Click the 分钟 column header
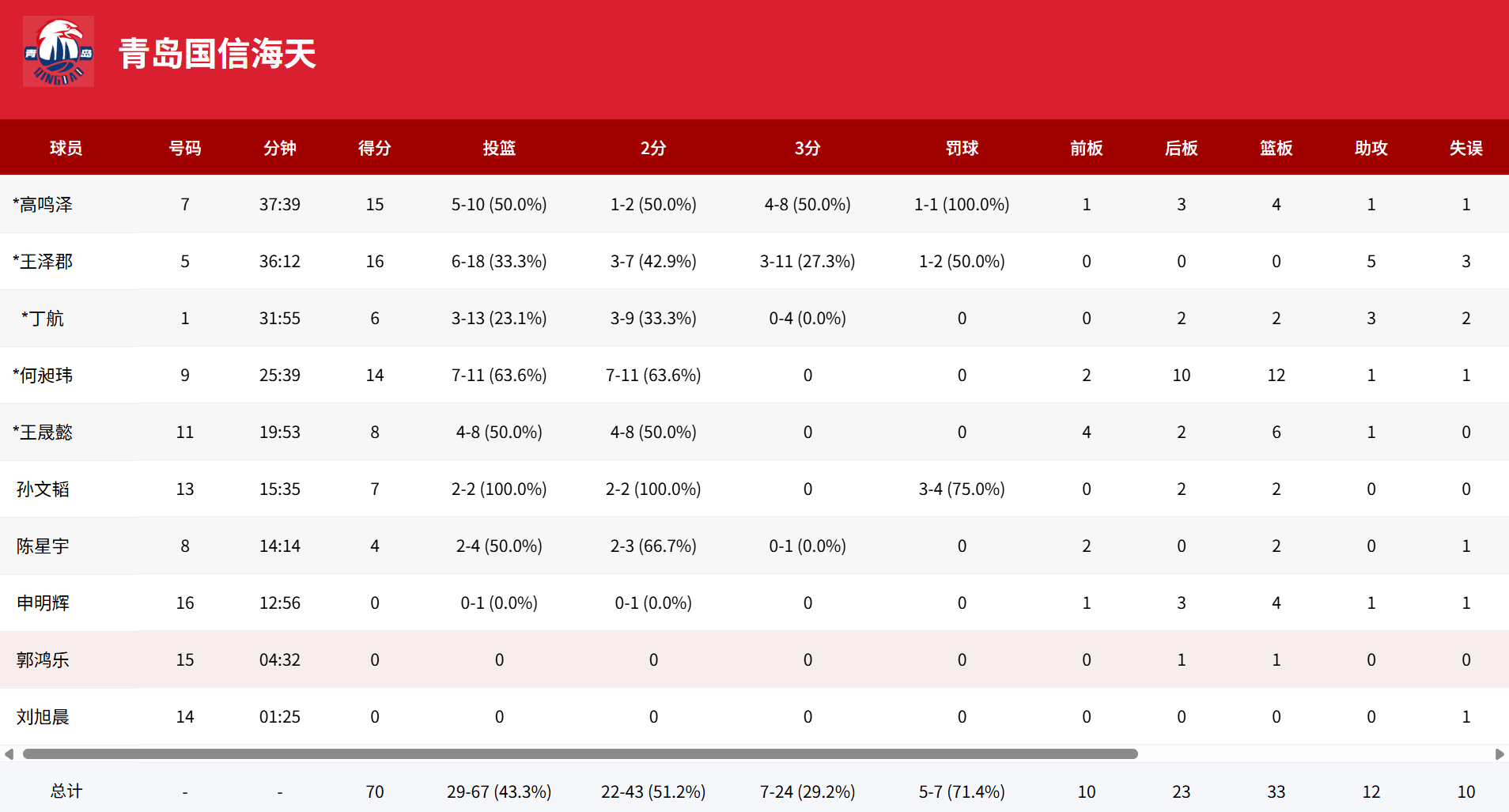The image size is (1509, 812). click(279, 148)
